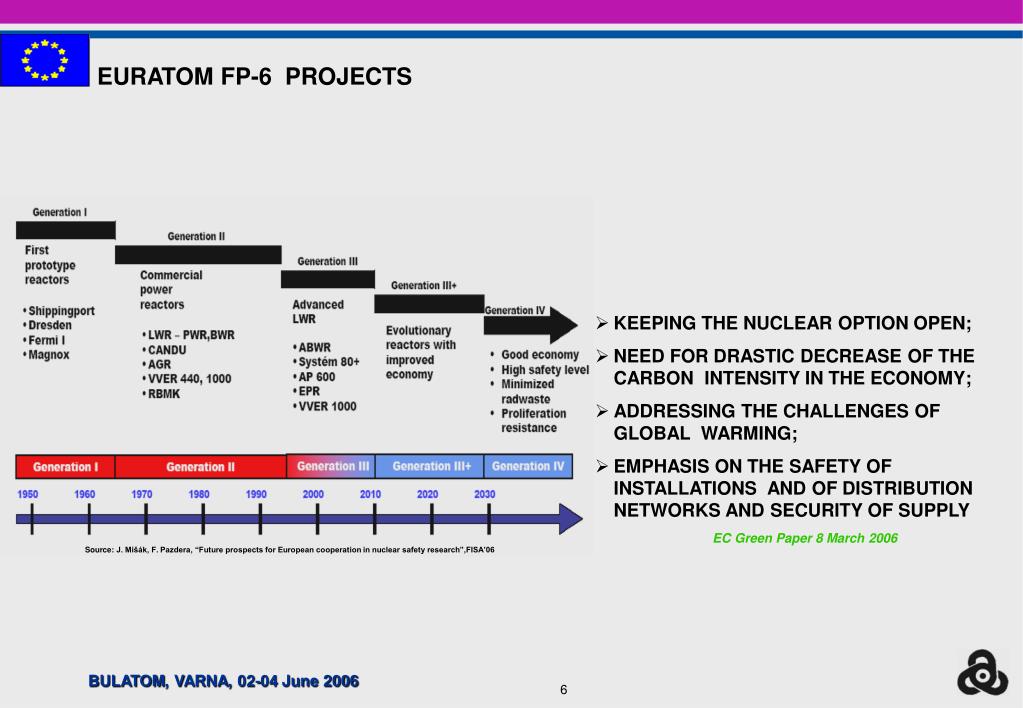Select 'EMPHASIS ON THE SAFETY OF INSTALLATIONS' text
The height and width of the screenshot is (708, 1023).
(x=793, y=488)
